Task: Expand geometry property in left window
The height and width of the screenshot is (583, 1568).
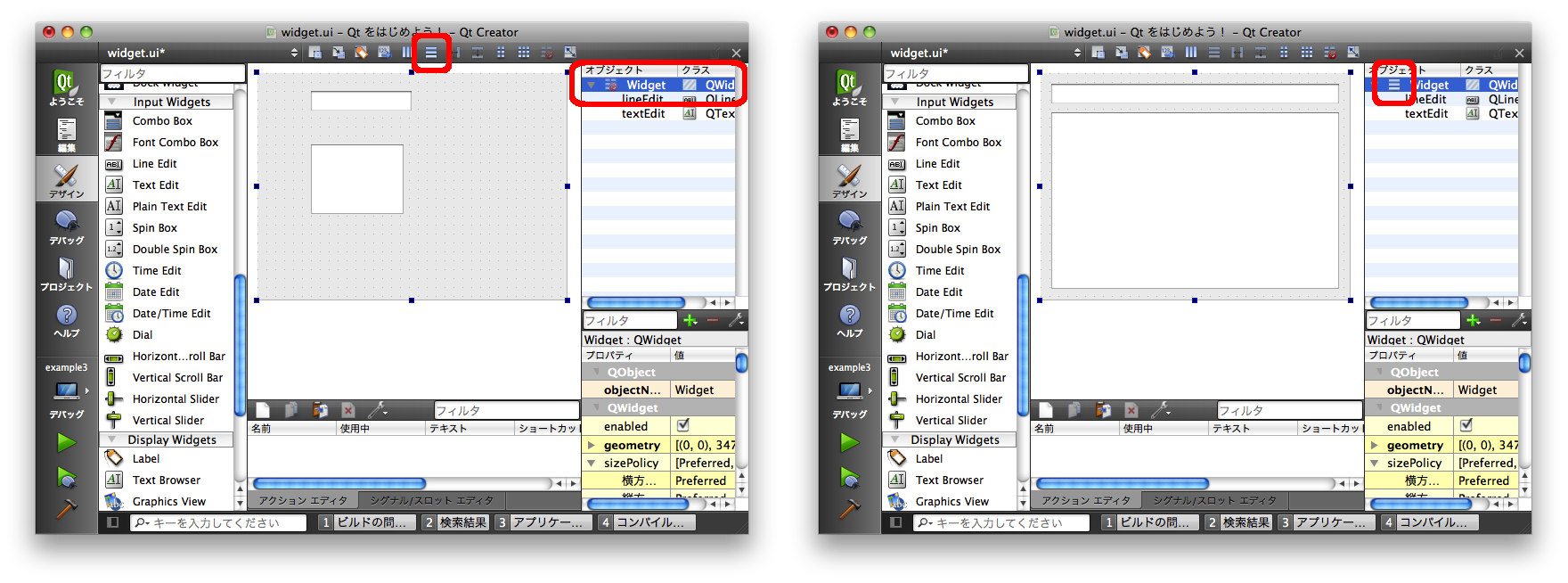Action: tap(591, 445)
